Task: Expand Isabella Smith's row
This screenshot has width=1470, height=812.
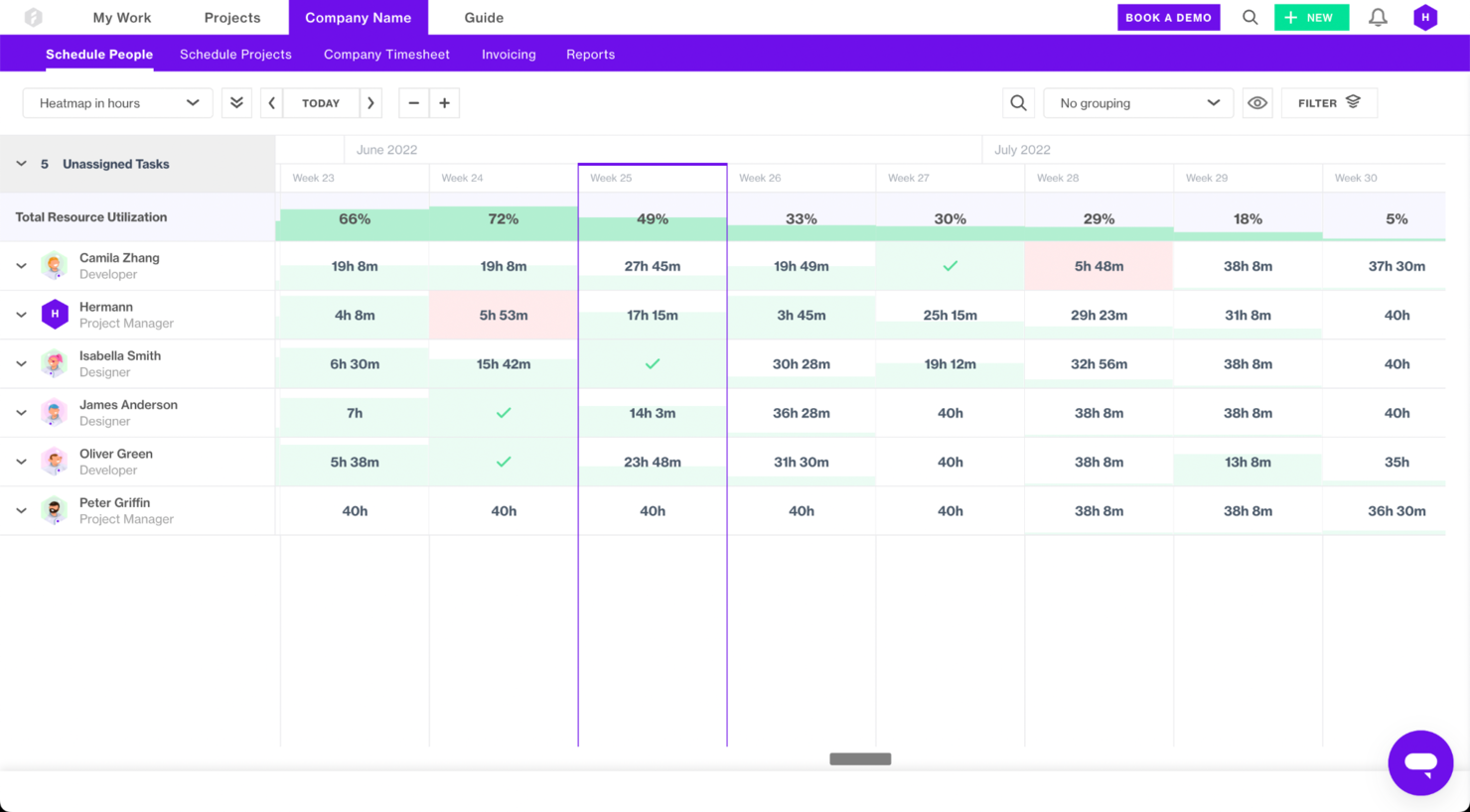Action: [21, 363]
